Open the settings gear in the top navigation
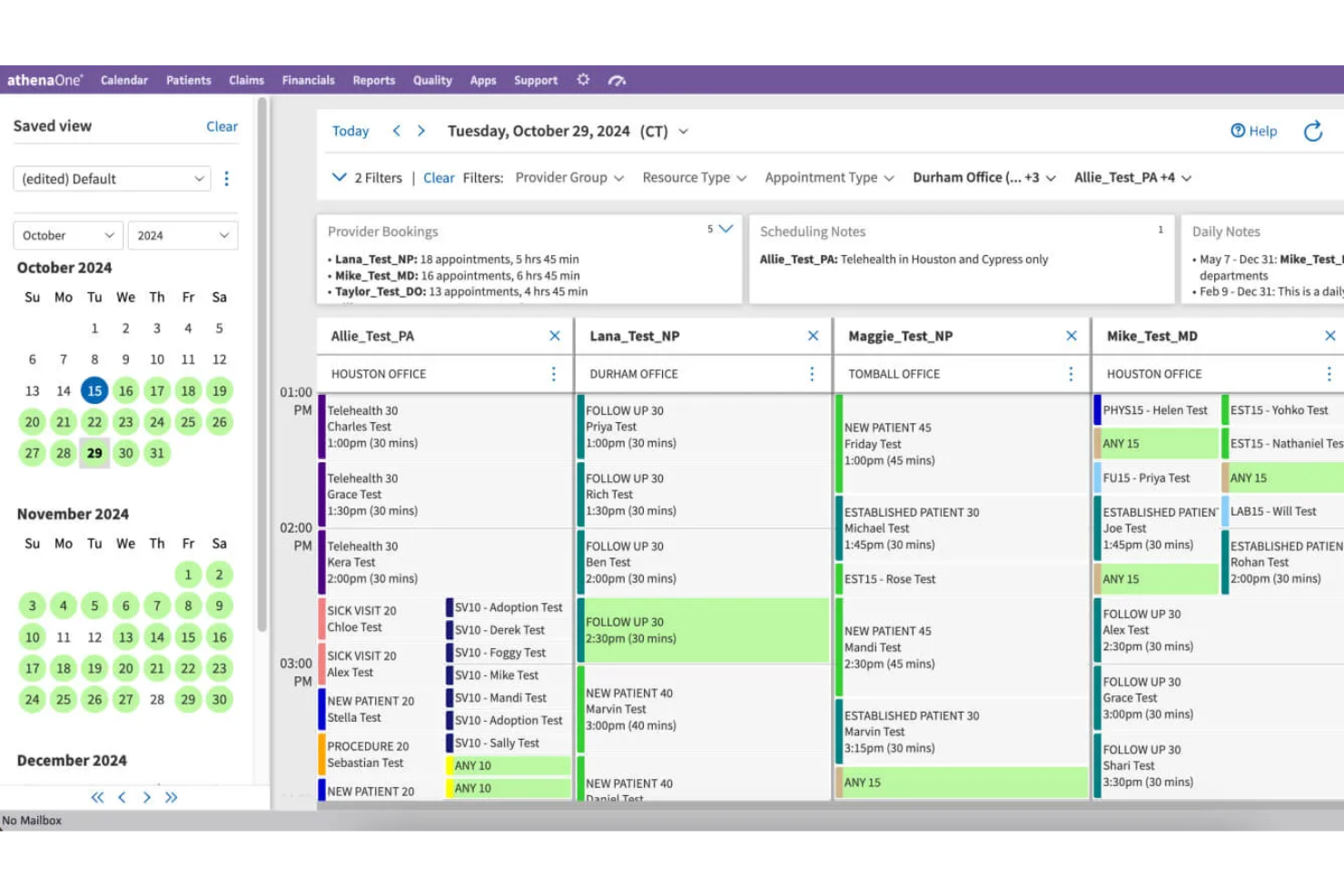Image resolution: width=1344 pixels, height=896 pixels. pyautogui.click(x=582, y=80)
